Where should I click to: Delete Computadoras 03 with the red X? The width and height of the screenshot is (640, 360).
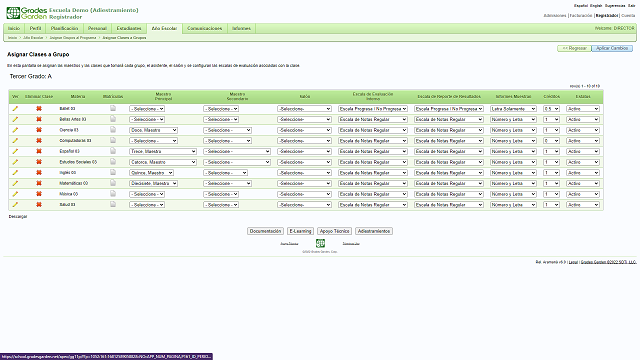coord(39,140)
